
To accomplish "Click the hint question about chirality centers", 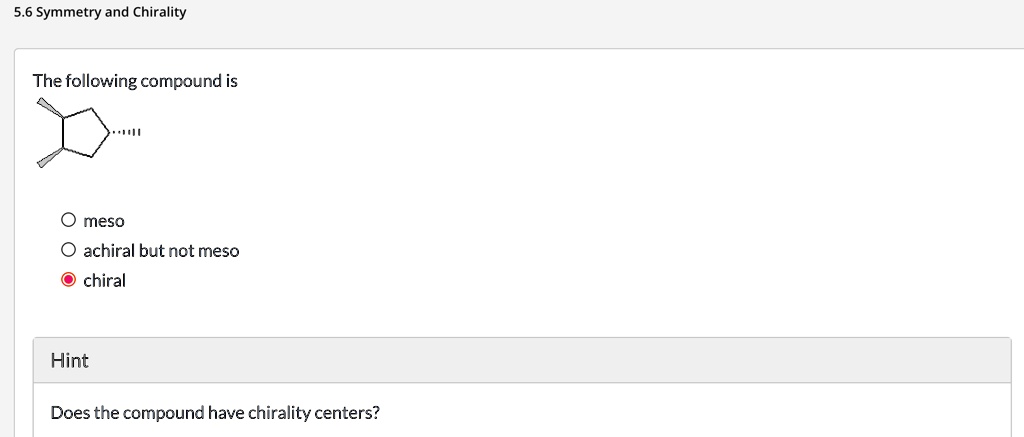I will pos(215,412).
